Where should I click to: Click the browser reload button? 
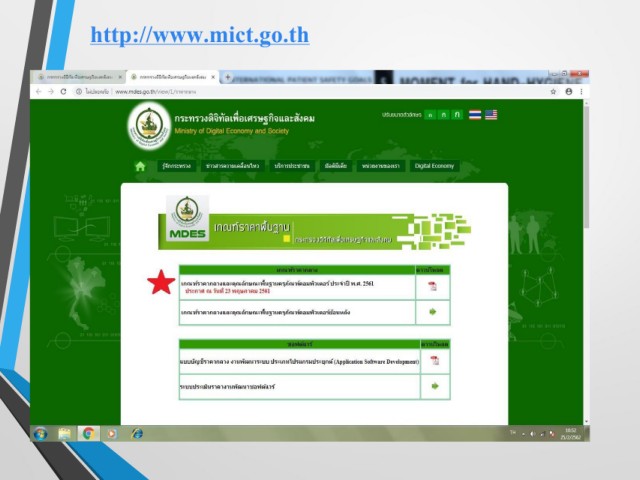click(63, 91)
